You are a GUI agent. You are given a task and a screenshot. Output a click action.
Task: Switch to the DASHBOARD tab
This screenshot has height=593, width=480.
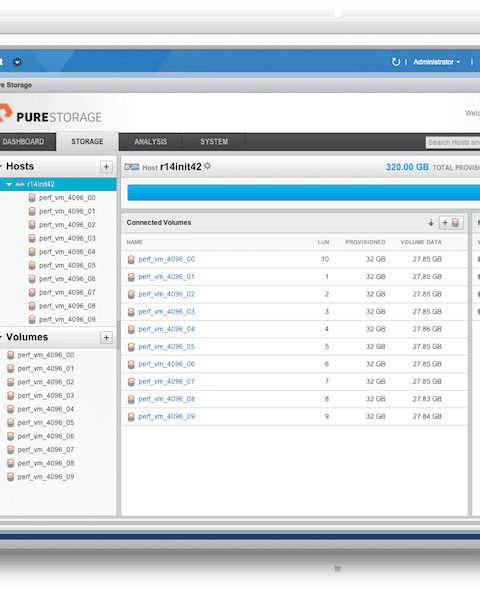23,141
